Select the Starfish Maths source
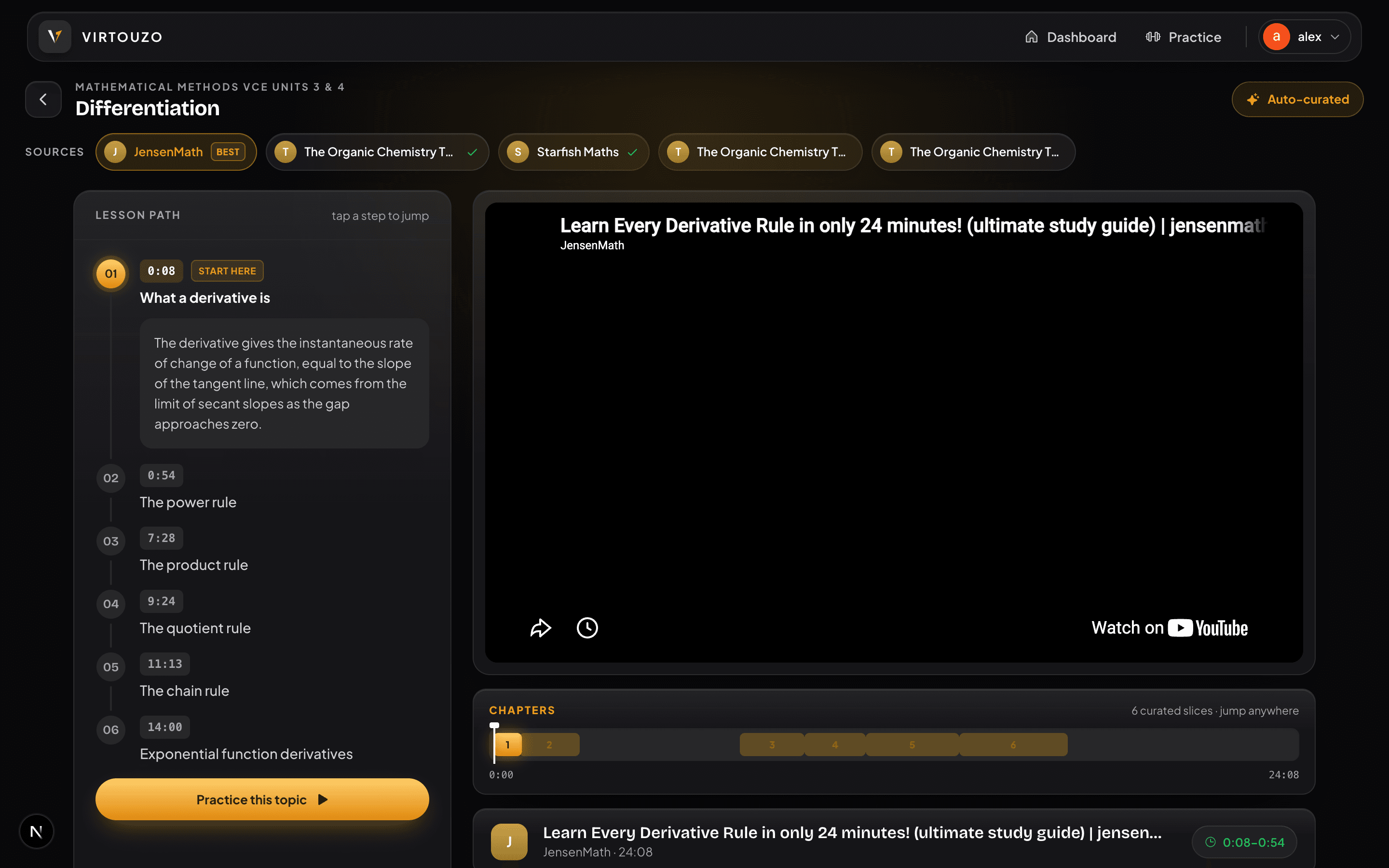The image size is (1389, 868). coord(573,152)
